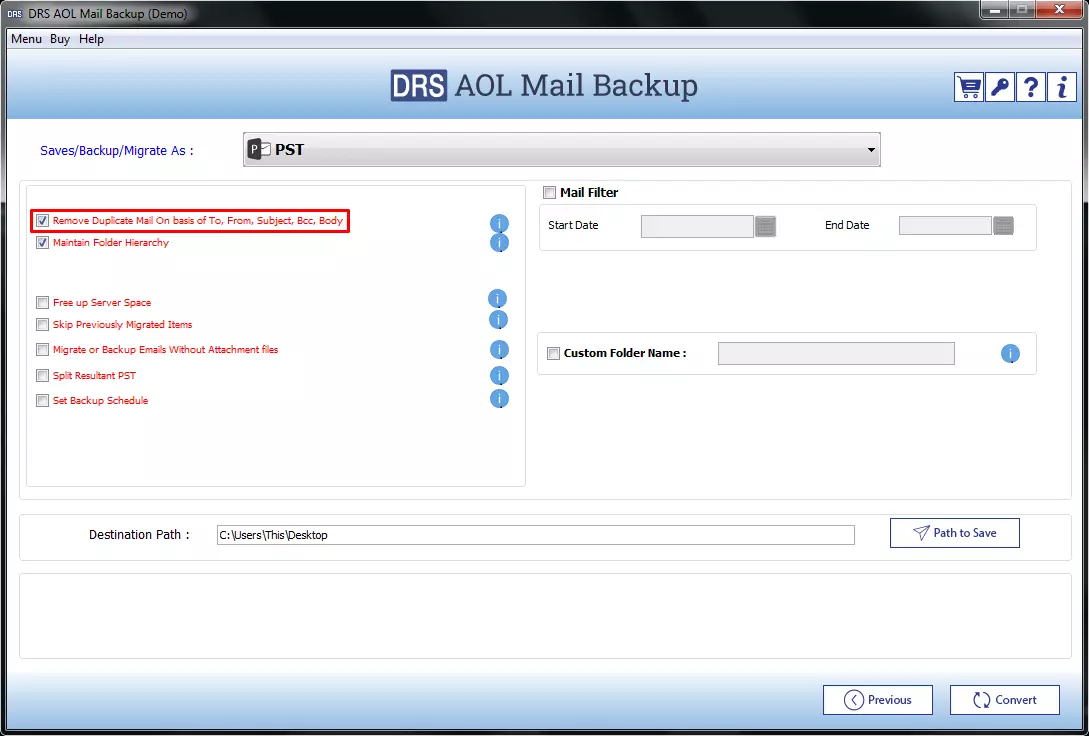Click the Custom Folder Name input field
Image resolution: width=1089 pixels, height=736 pixels.
[x=836, y=353]
